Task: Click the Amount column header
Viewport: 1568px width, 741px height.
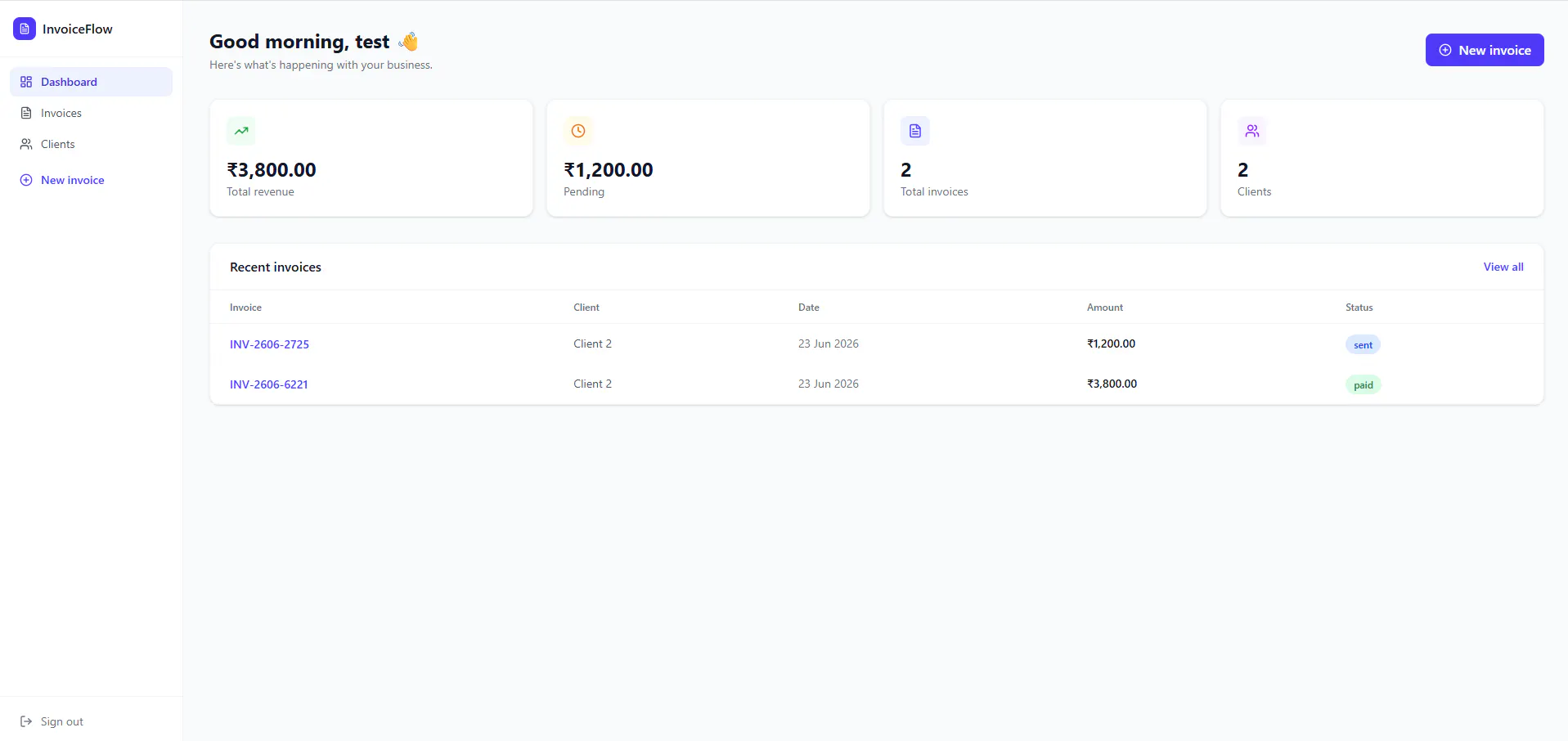Action: [x=1105, y=308]
